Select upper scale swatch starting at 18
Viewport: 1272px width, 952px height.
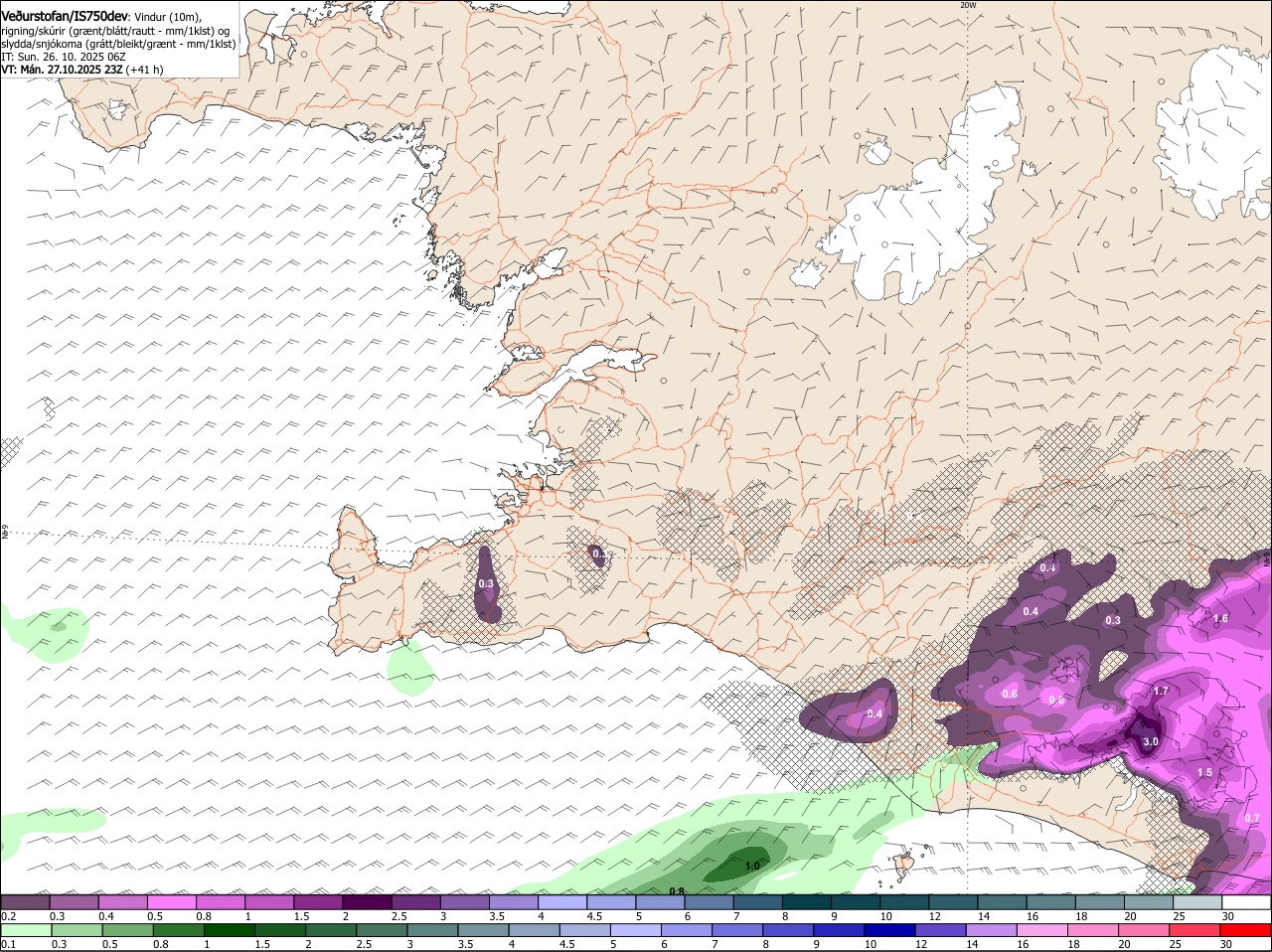(1098, 902)
